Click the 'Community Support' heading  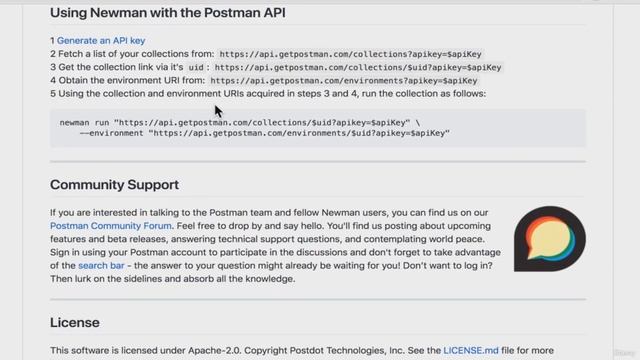point(114,184)
